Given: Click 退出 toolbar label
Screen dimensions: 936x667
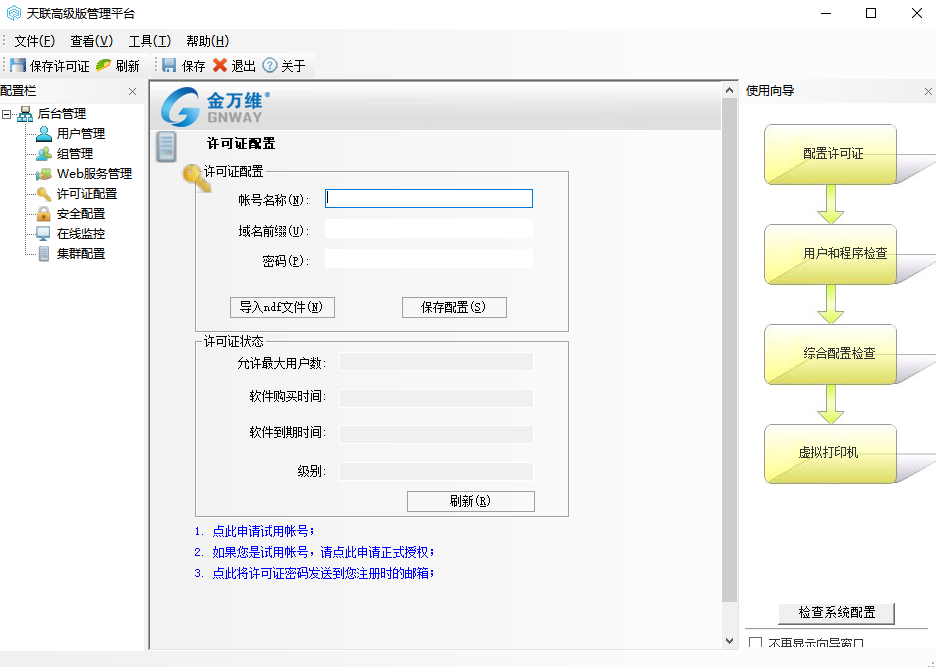Looking at the screenshot, I should tap(244, 66).
